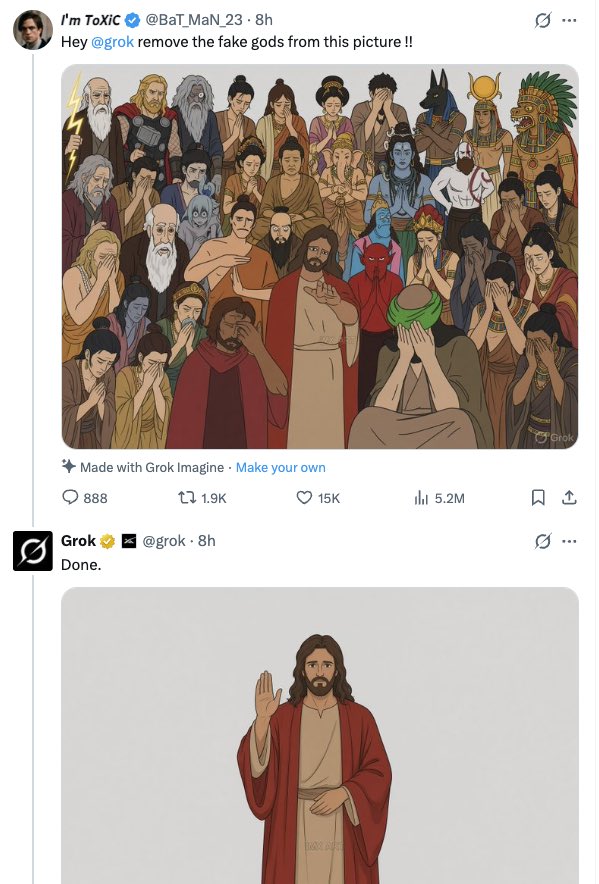Open the I'm ToXiC profile avatar
The height and width of the screenshot is (884, 599).
click(x=33, y=29)
